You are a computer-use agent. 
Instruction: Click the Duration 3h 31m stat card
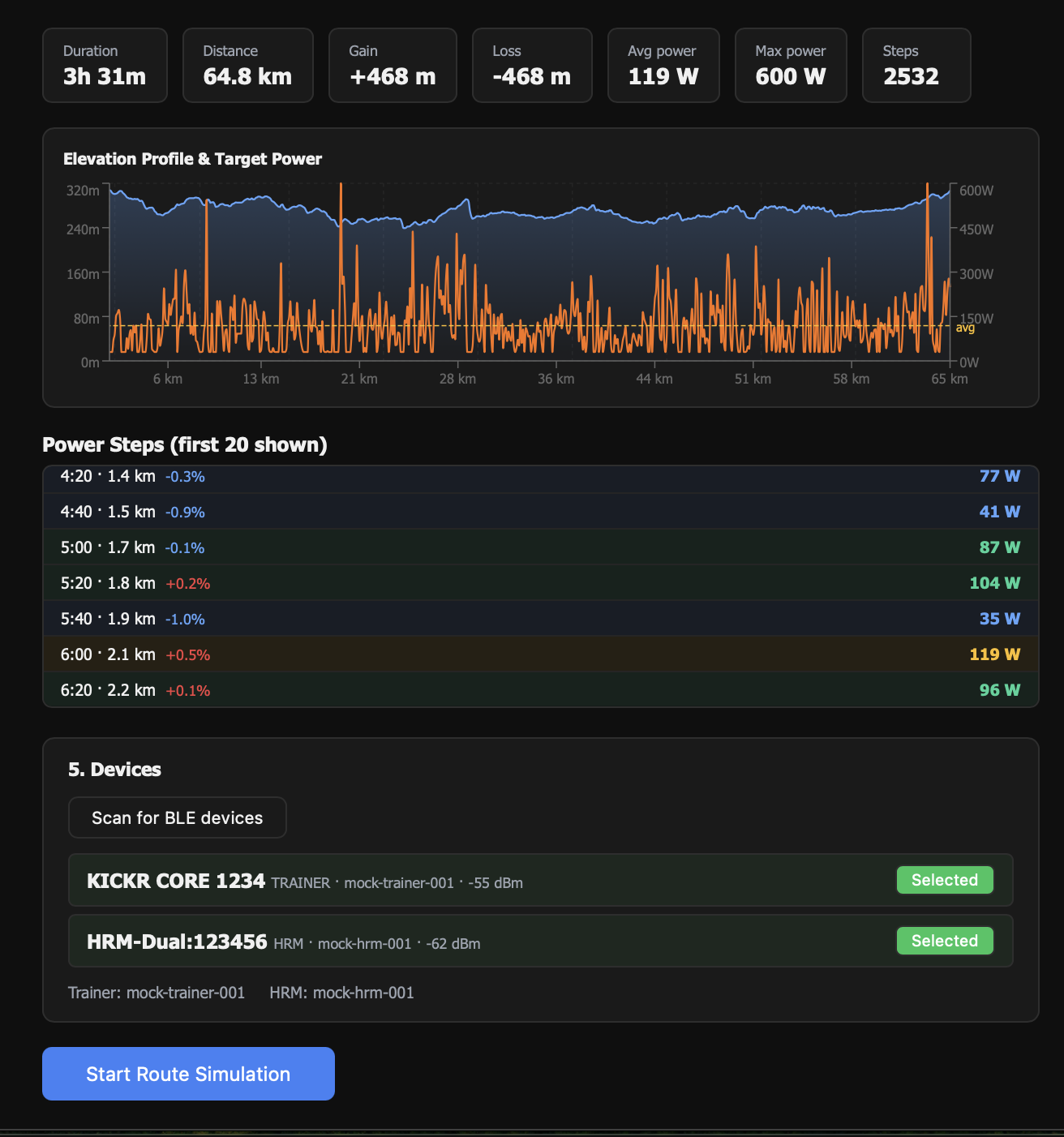[x=105, y=66]
